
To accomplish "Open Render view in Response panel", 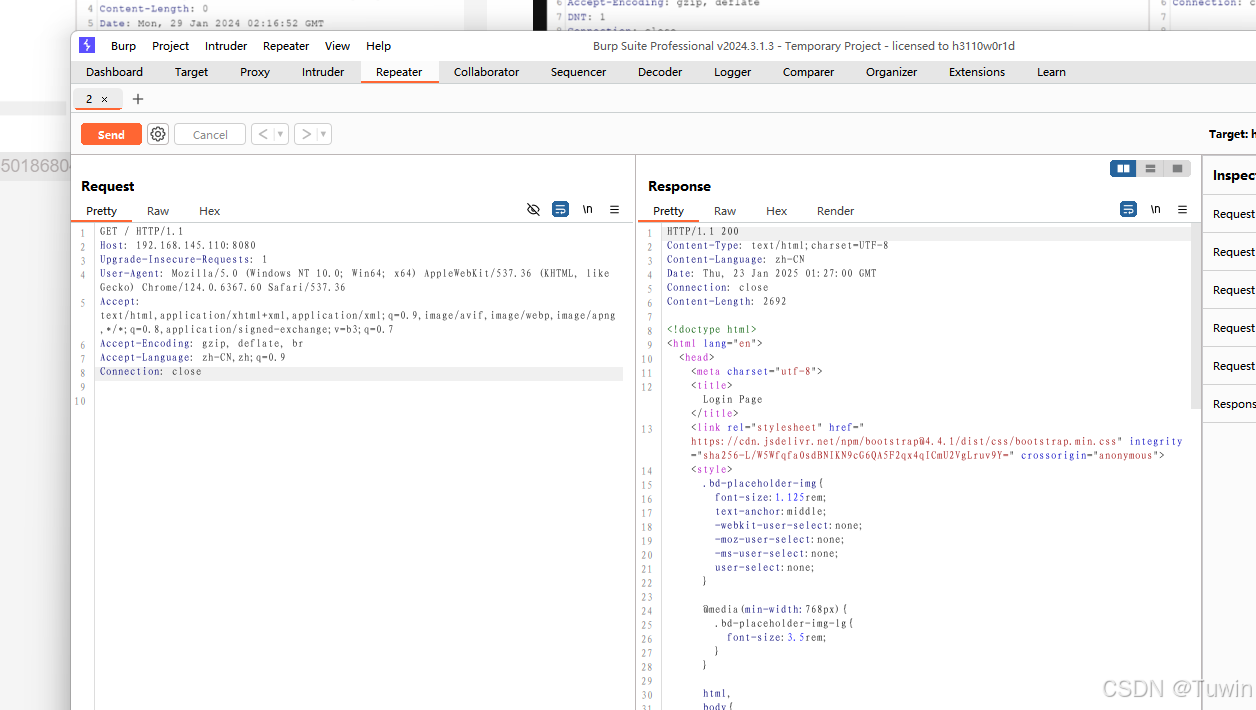I will [x=835, y=211].
